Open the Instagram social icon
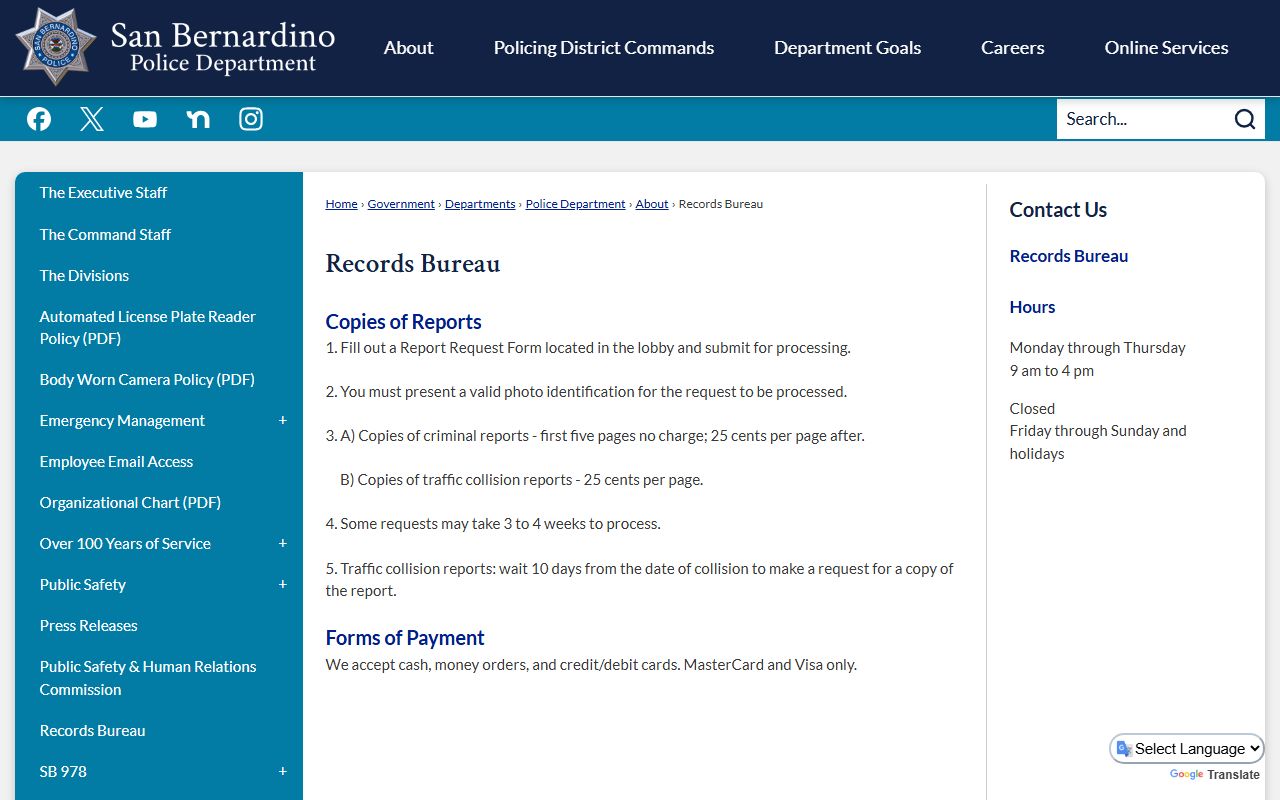The width and height of the screenshot is (1280, 800). pos(251,119)
